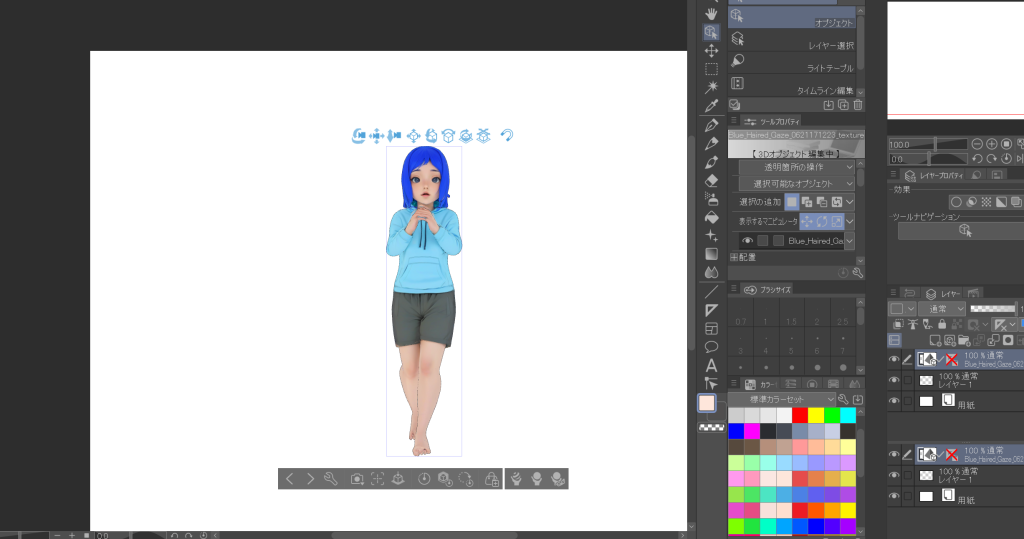Select the Gradient tool
The height and width of the screenshot is (539, 1024).
[x=711, y=254]
